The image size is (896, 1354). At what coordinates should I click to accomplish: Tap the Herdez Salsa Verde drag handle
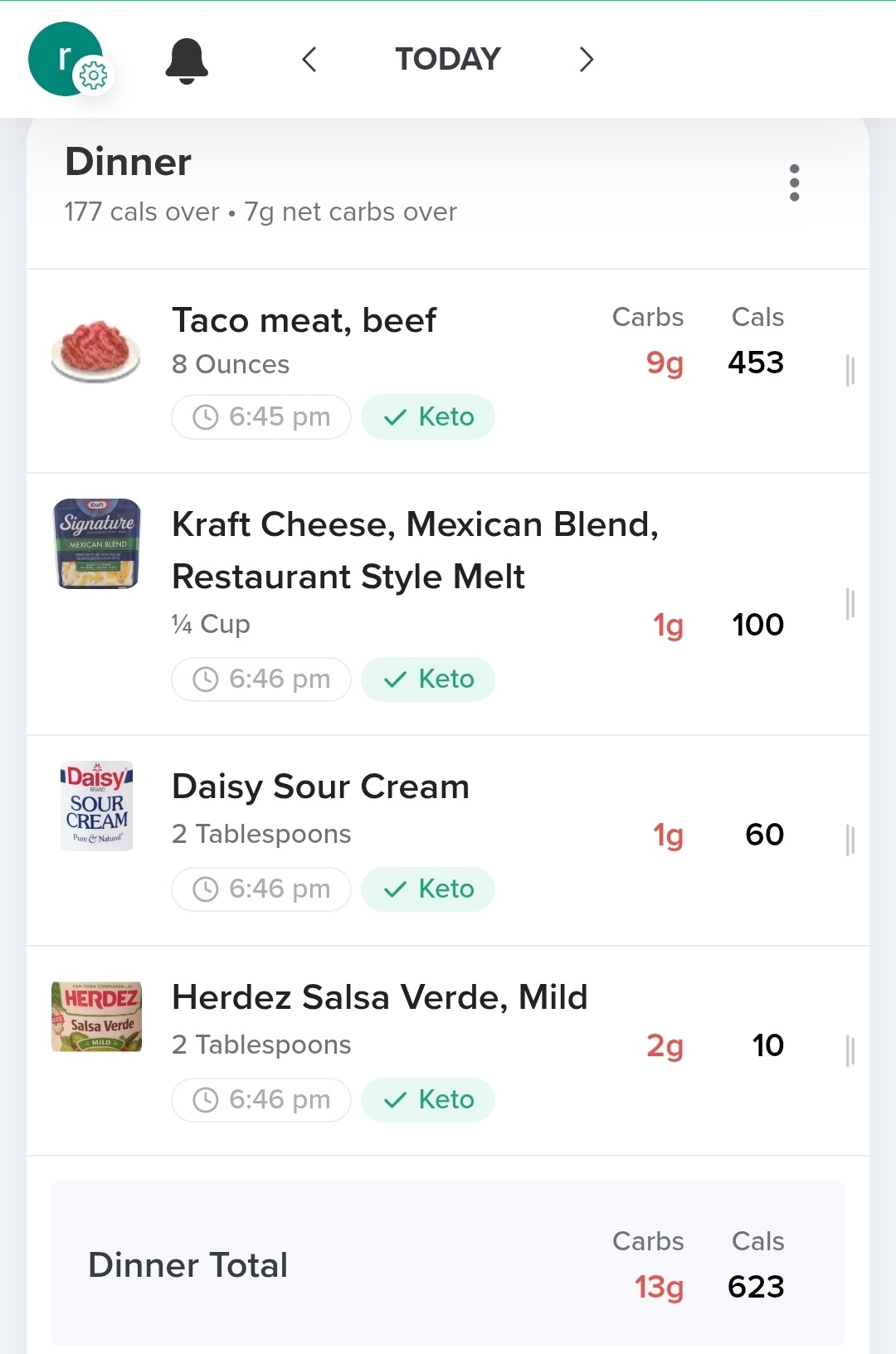[850, 1051]
